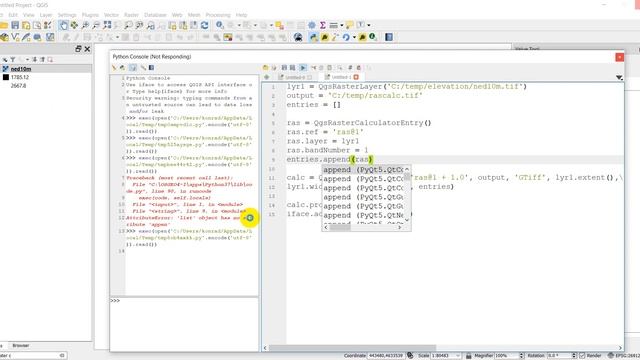Select the Identify Features tool
Screen dimensions: 640x360
click(220, 25)
